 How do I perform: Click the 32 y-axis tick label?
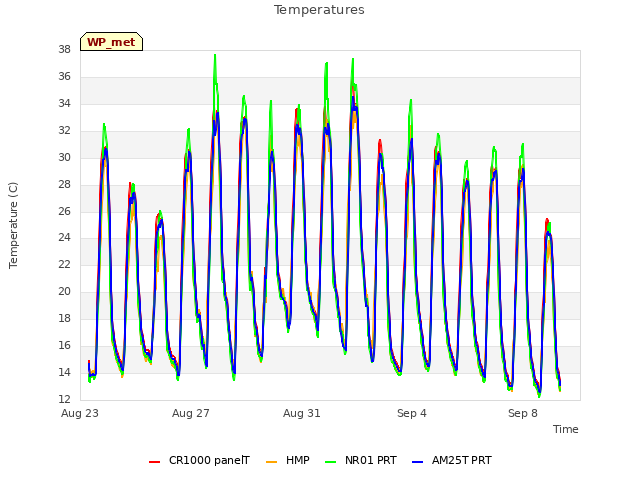tap(64, 131)
